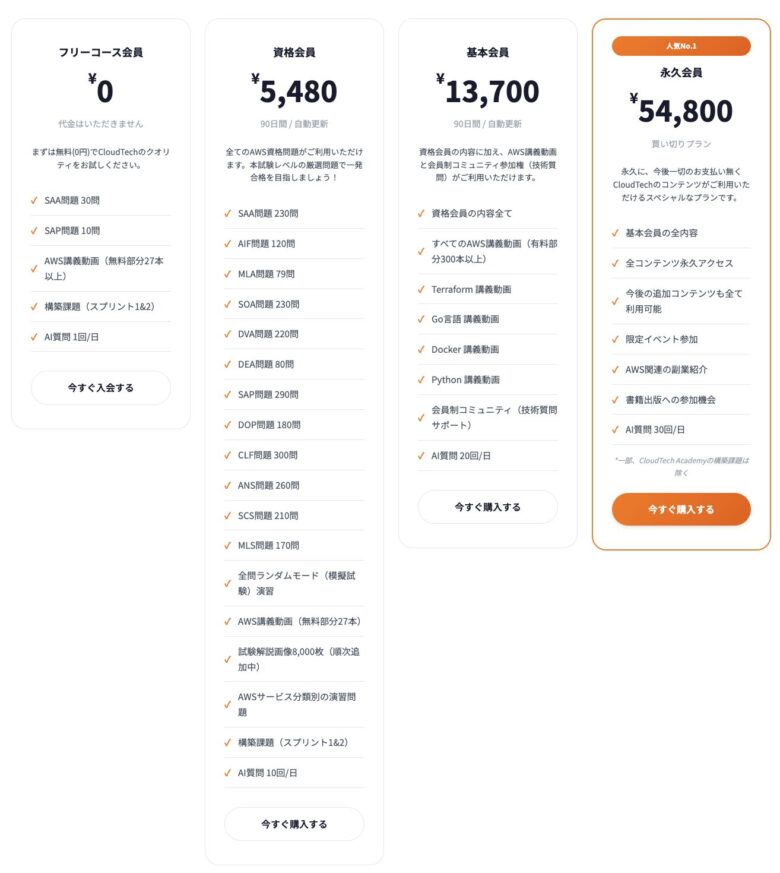Click the 人気No.1 orange badge

click(681, 46)
